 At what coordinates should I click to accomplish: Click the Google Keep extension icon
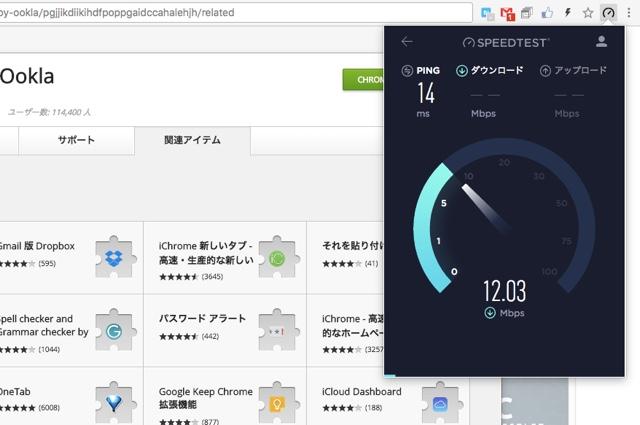pyautogui.click(x=278, y=401)
